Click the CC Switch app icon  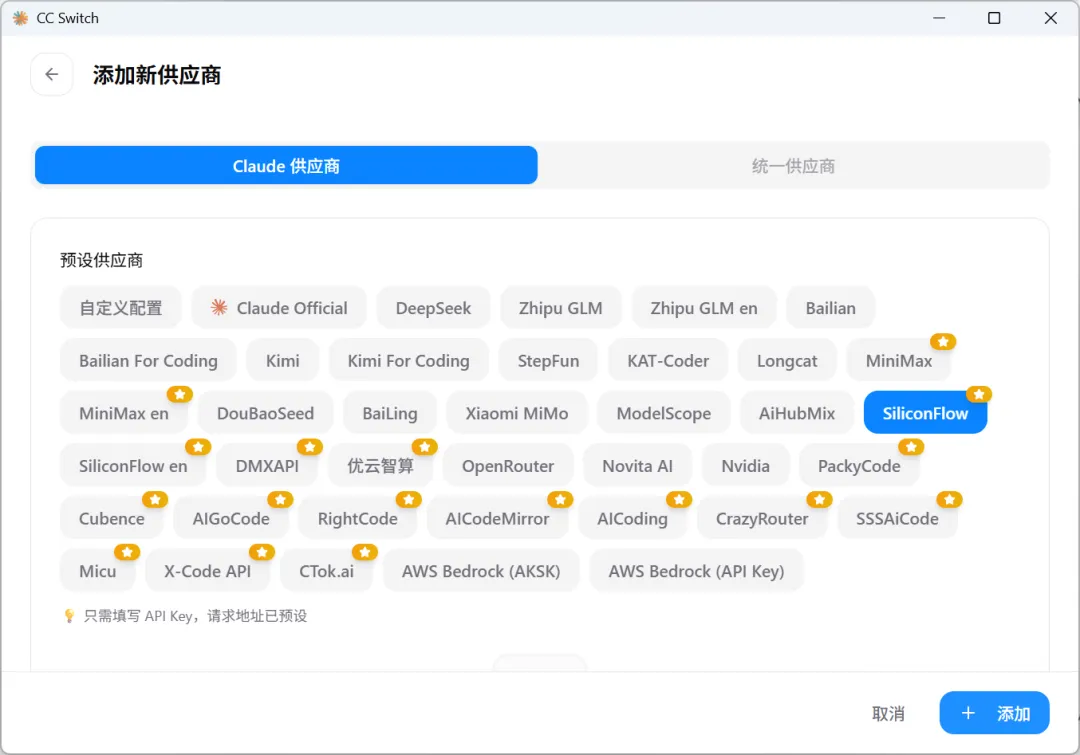click(21, 18)
